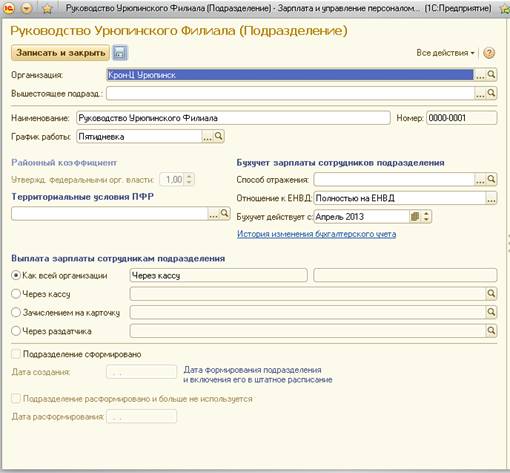Open История изменения бухгалтерского учета link
Viewport: 510px width, 473px height.
click(x=316, y=234)
